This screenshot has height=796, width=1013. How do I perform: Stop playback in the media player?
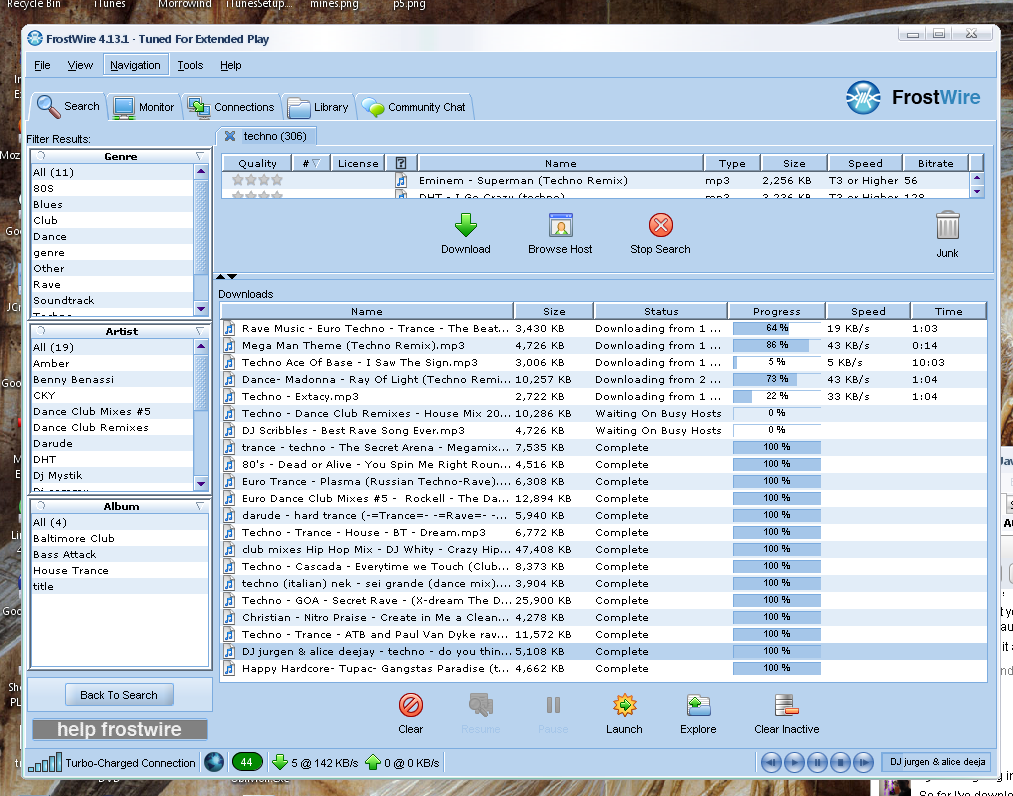[x=841, y=762]
